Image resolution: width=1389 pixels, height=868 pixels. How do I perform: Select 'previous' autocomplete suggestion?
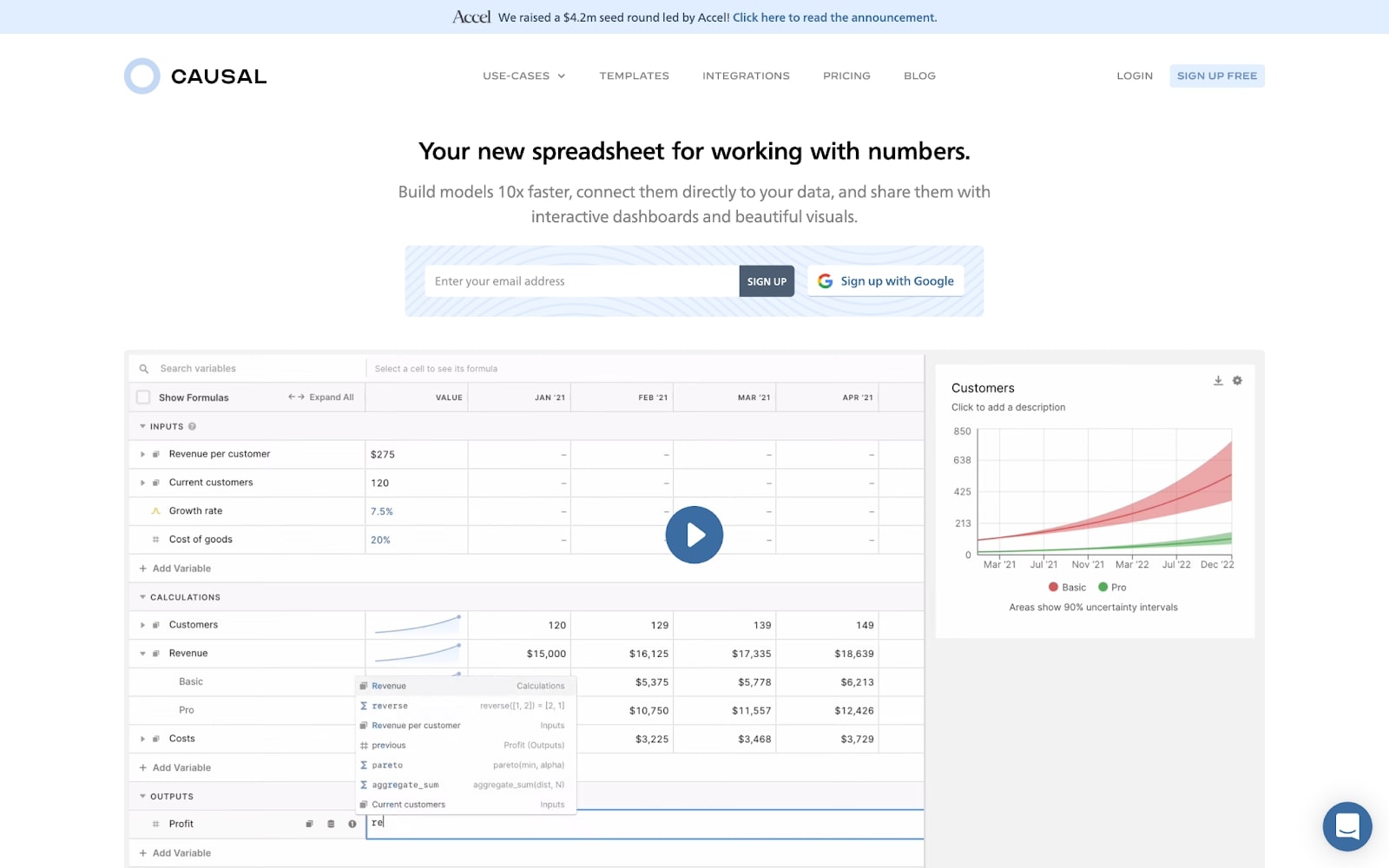pyautogui.click(x=466, y=746)
